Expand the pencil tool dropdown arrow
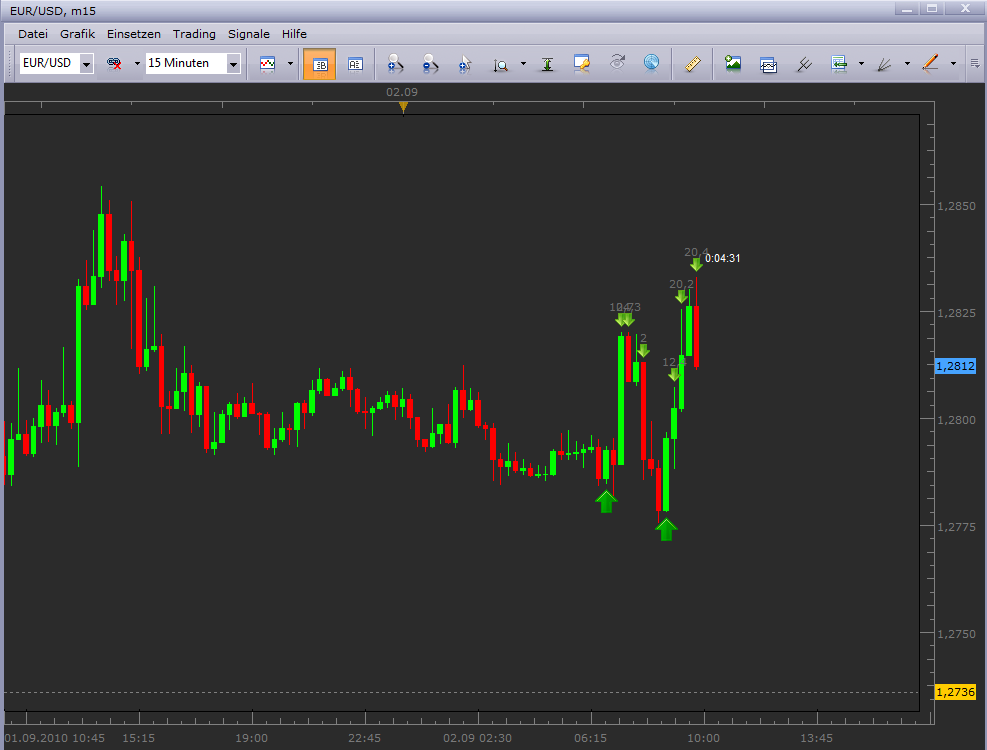The height and width of the screenshot is (750, 987). [x=953, y=64]
